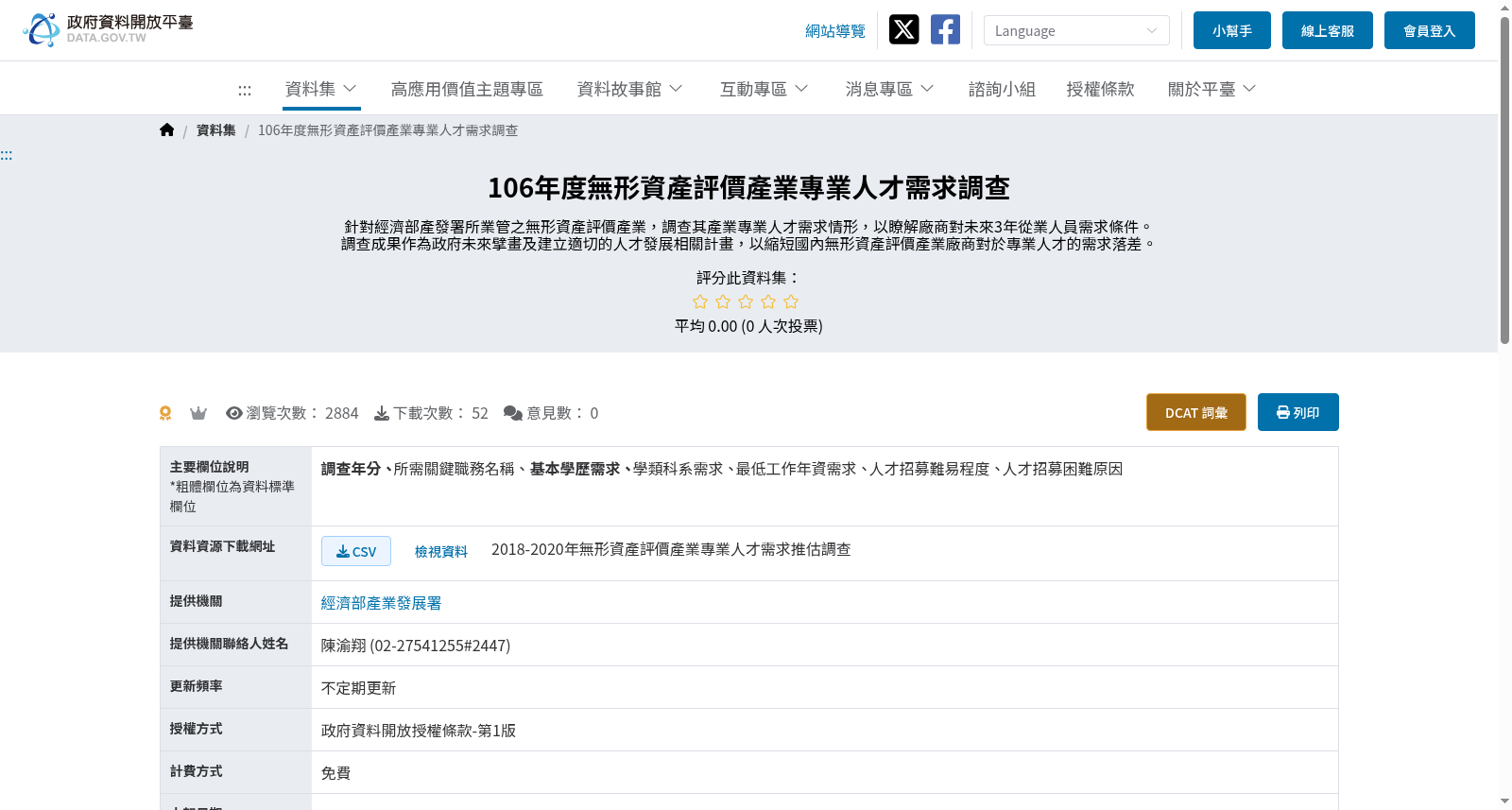Download the CSV resource
The image size is (1512, 810).
tap(356, 551)
